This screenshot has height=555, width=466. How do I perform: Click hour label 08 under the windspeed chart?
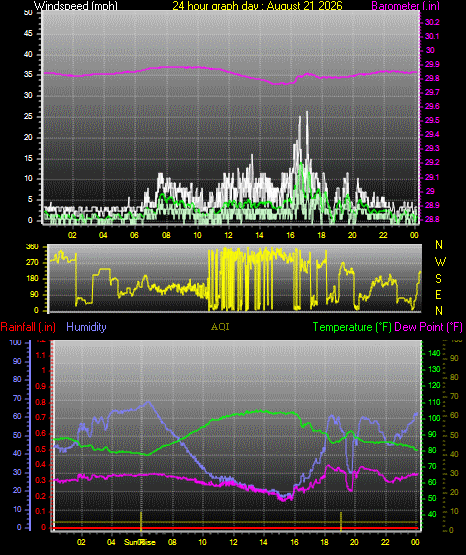[166, 235]
